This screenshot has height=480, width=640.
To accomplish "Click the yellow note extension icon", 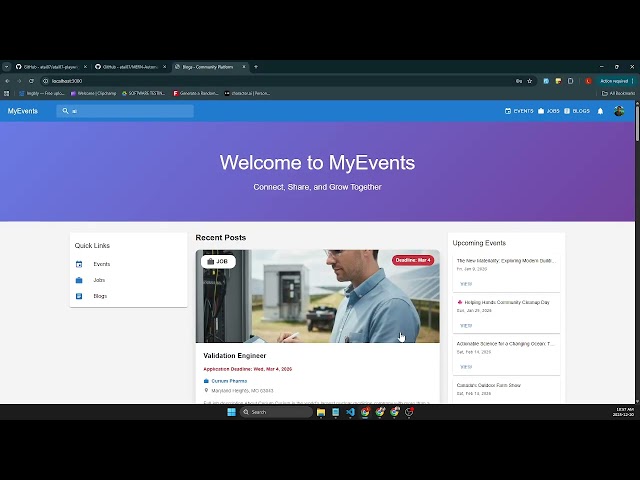I will tap(558, 81).
